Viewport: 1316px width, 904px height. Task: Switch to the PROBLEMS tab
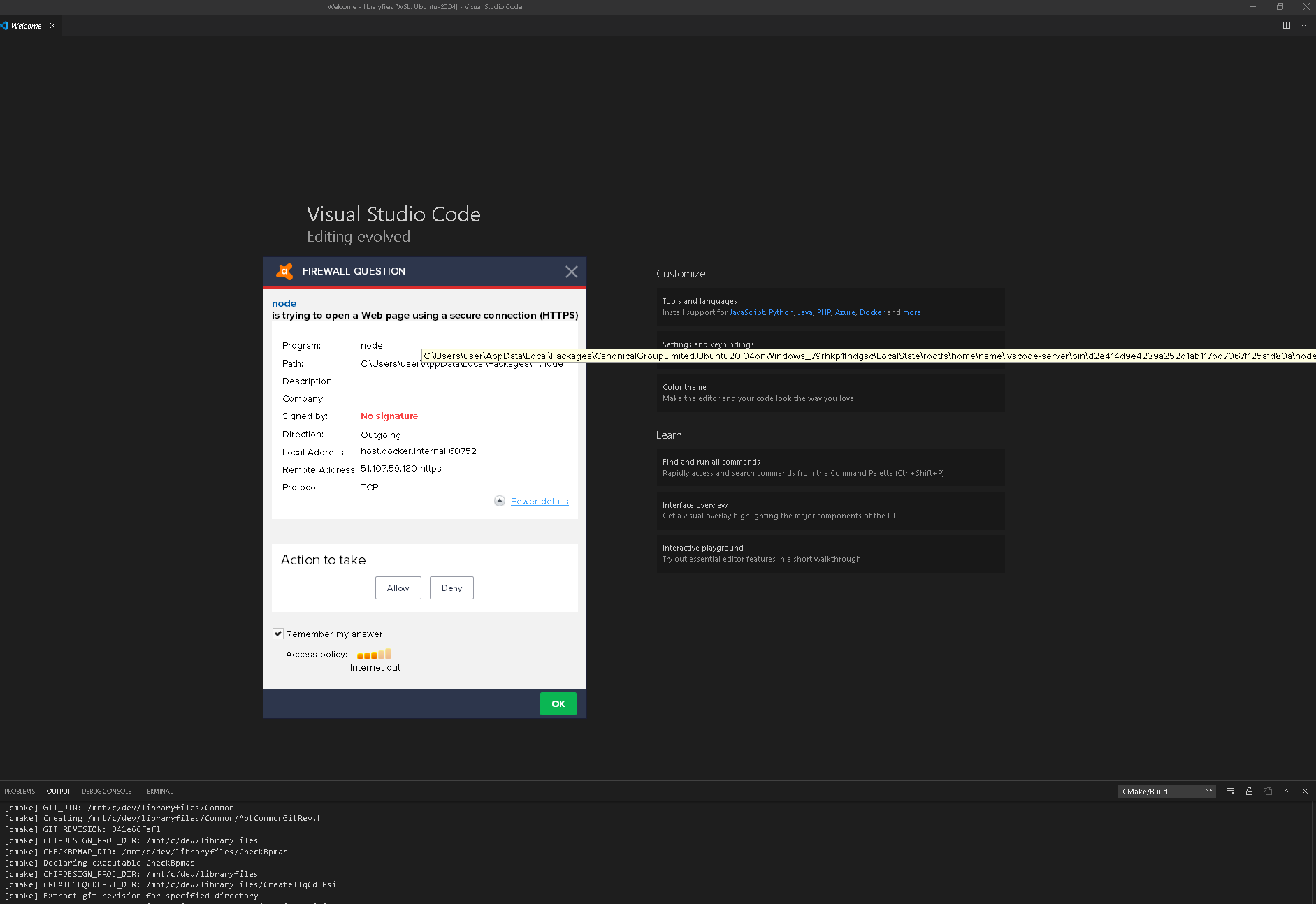click(x=20, y=791)
